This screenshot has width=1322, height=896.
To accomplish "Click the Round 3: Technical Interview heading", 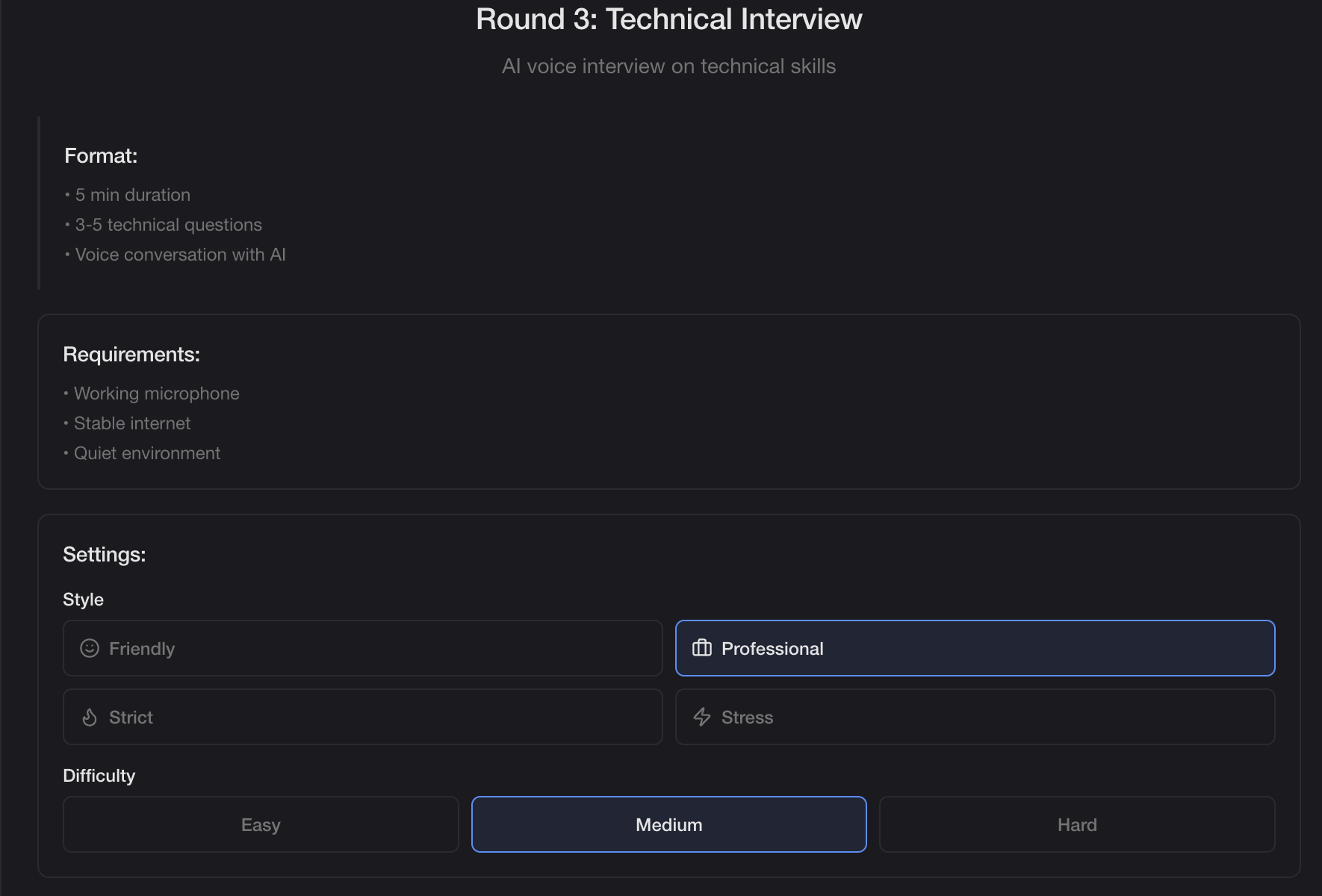I will pos(668,19).
